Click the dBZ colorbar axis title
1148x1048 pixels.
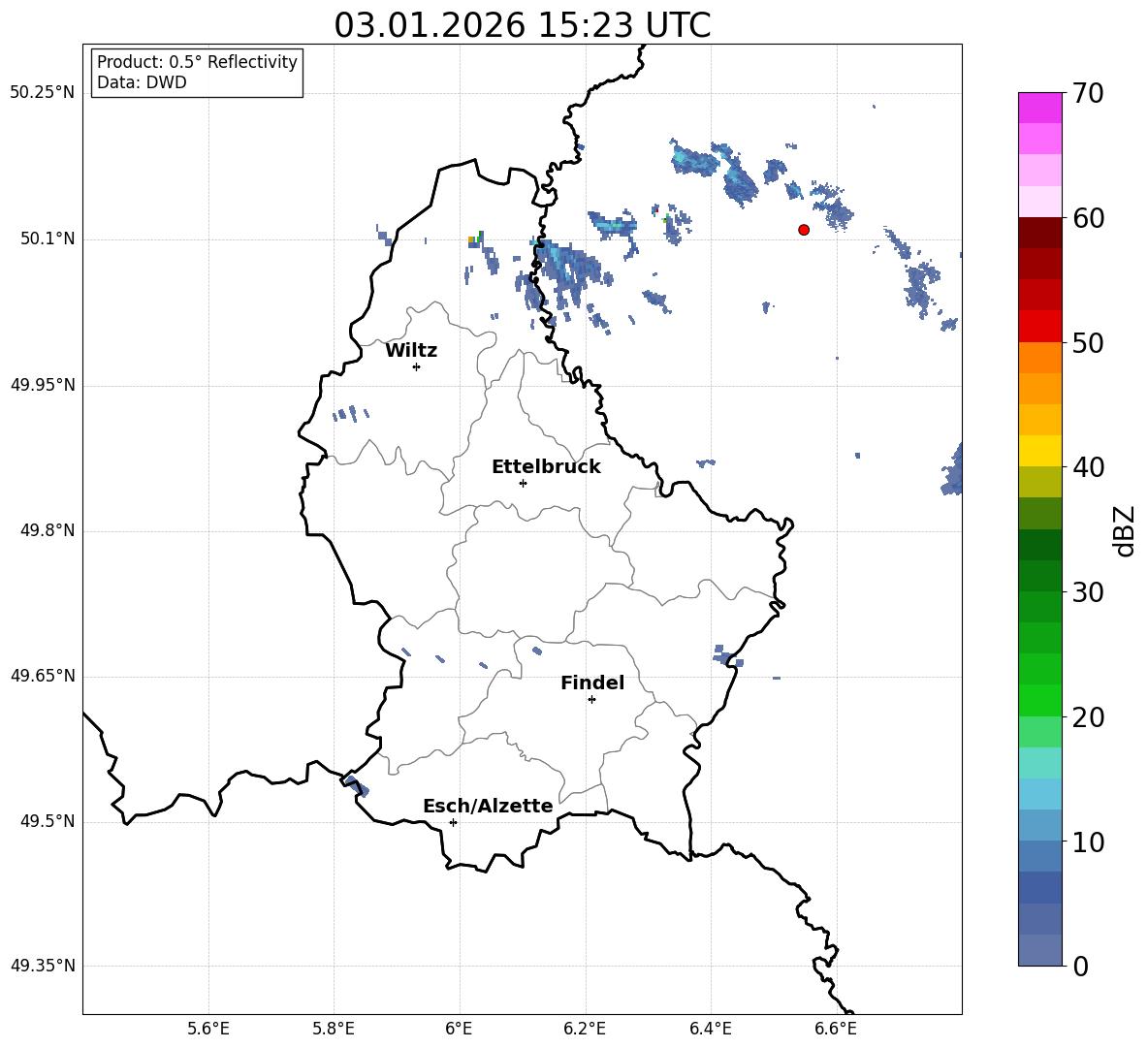point(1124,530)
